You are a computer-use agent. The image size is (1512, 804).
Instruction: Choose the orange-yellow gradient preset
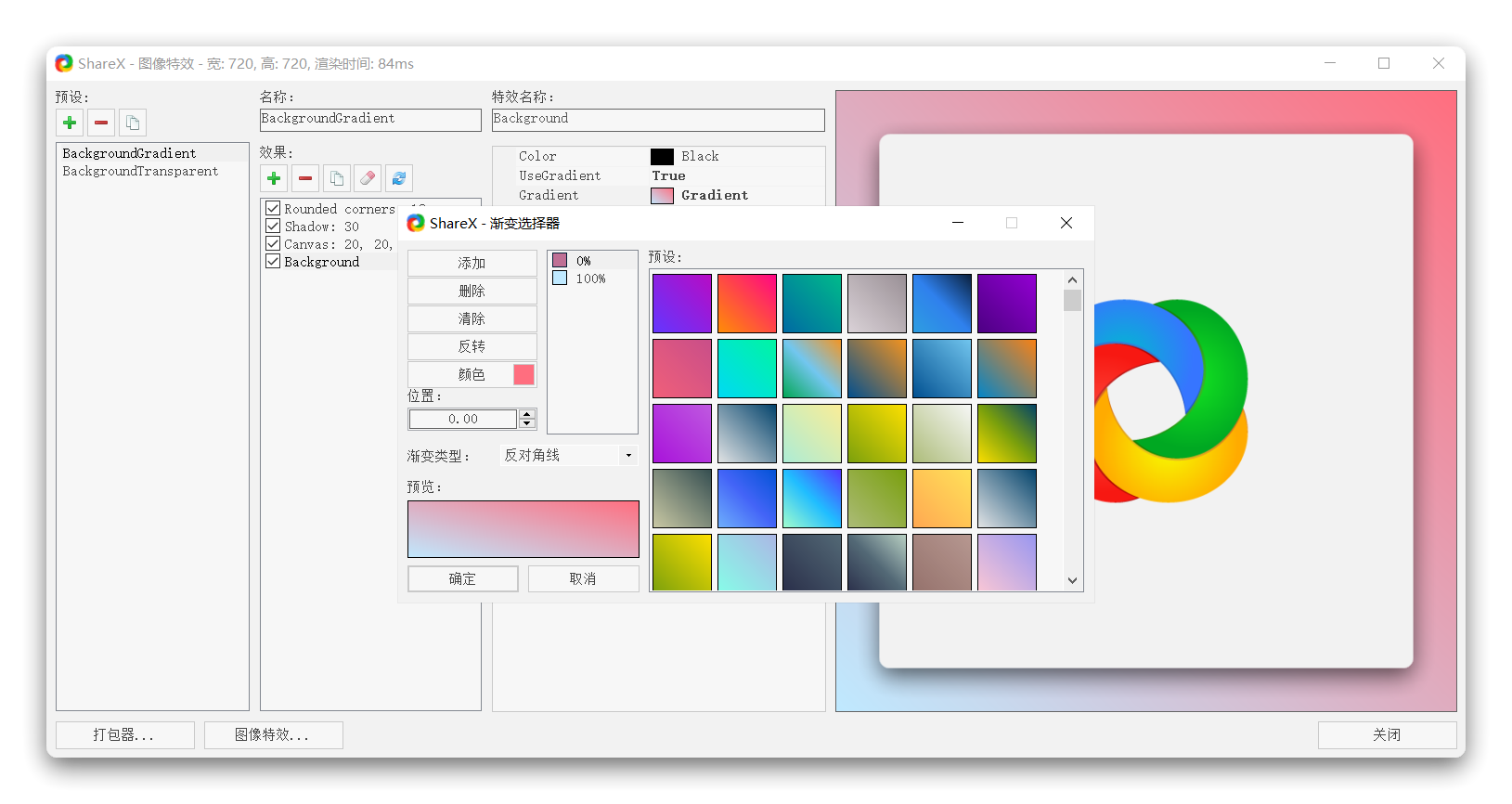[942, 499]
